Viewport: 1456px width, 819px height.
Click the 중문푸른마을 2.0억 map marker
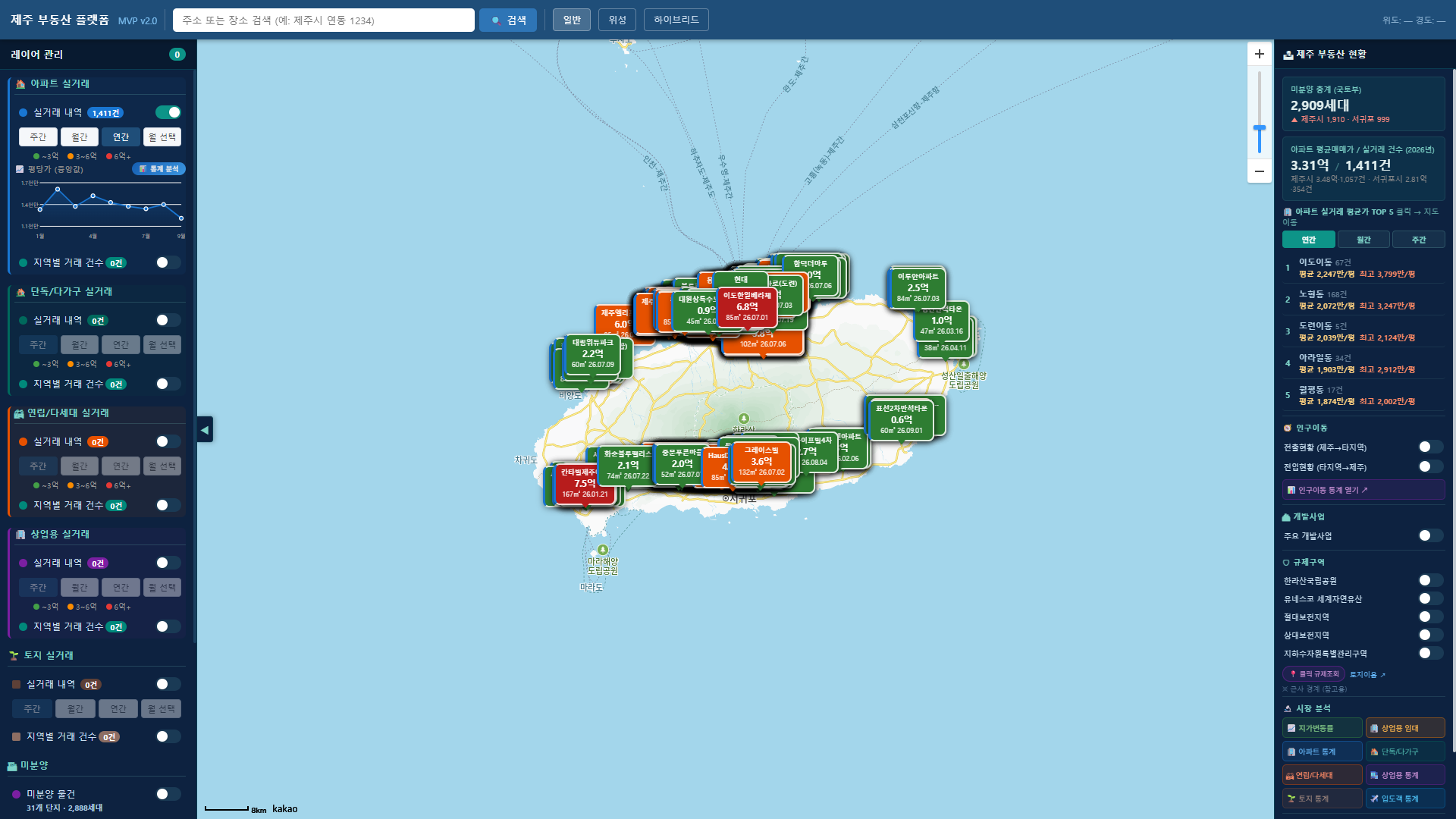(680, 463)
